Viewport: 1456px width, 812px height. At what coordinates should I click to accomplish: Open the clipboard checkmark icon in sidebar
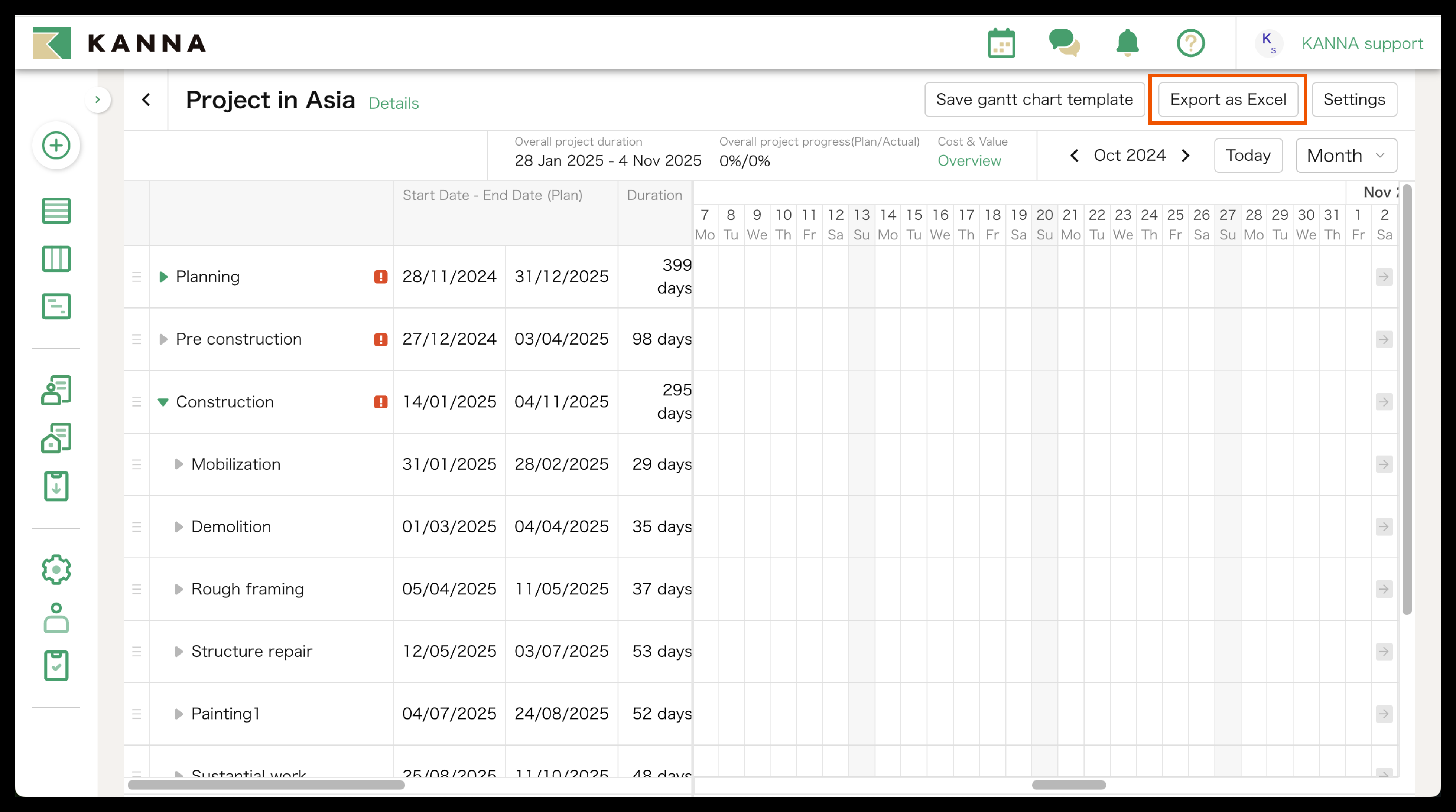pos(56,665)
